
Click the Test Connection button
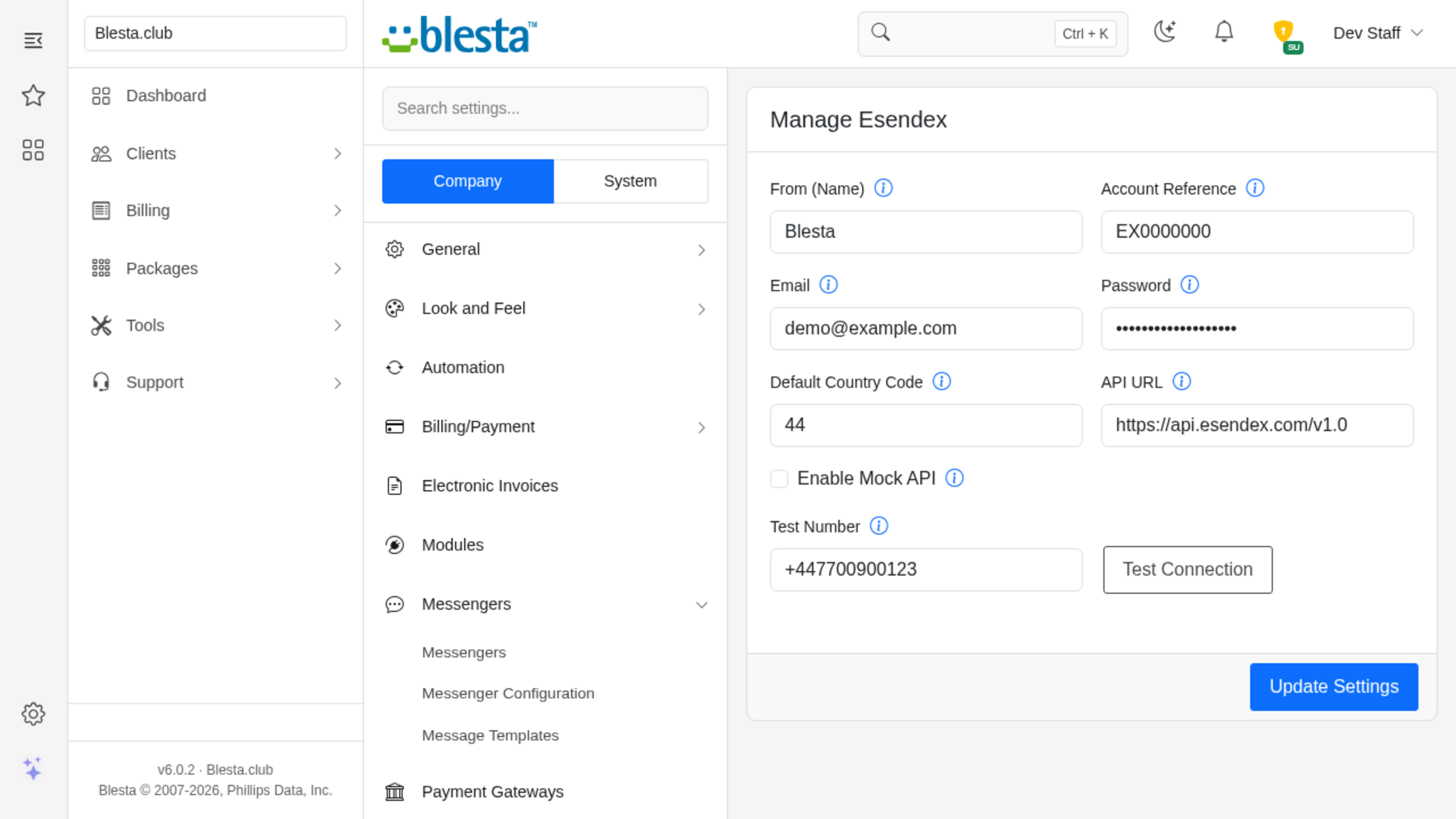coord(1188,570)
